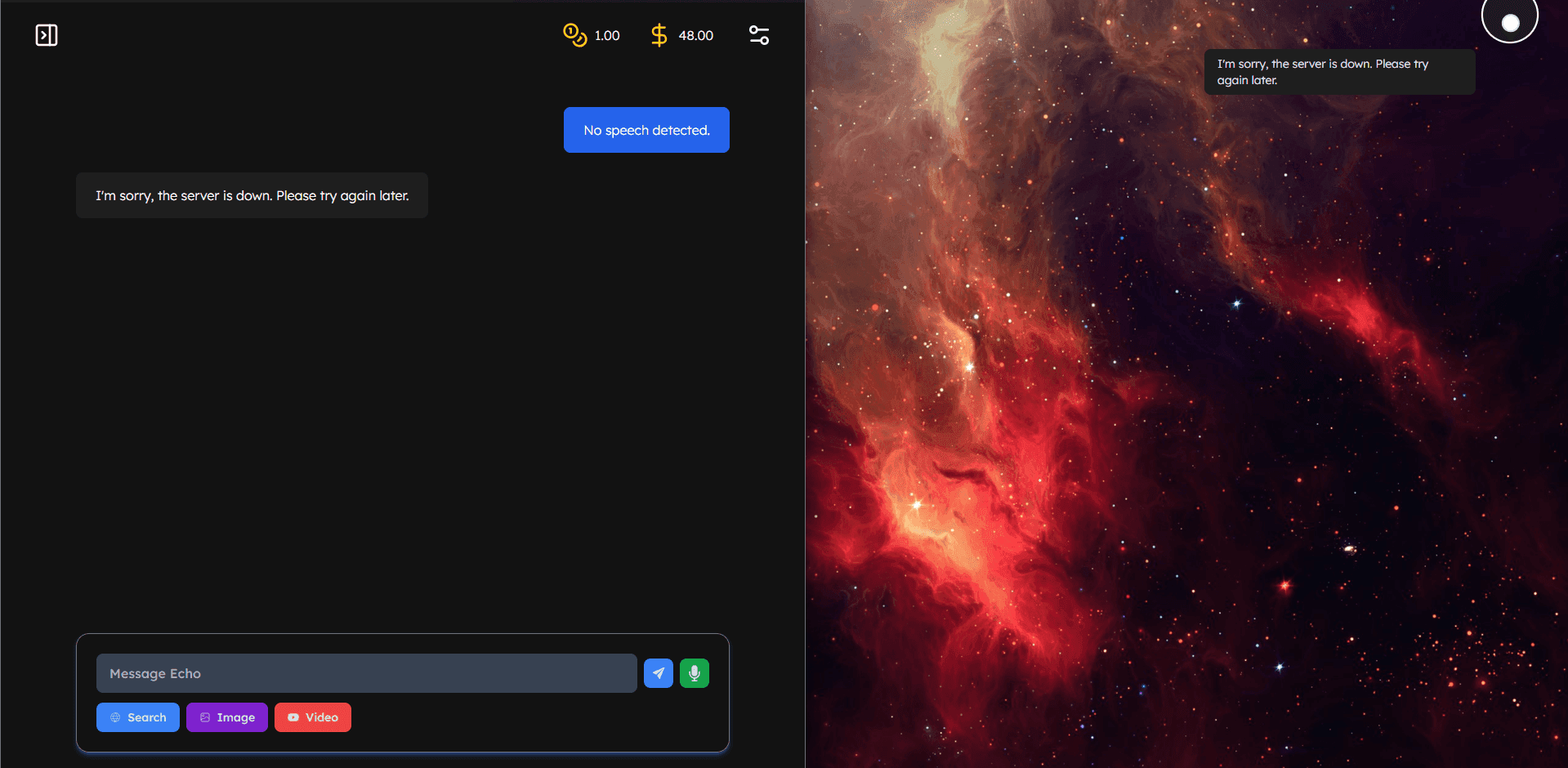Enable web search with the Search button
1568x768 pixels.
[x=137, y=717]
